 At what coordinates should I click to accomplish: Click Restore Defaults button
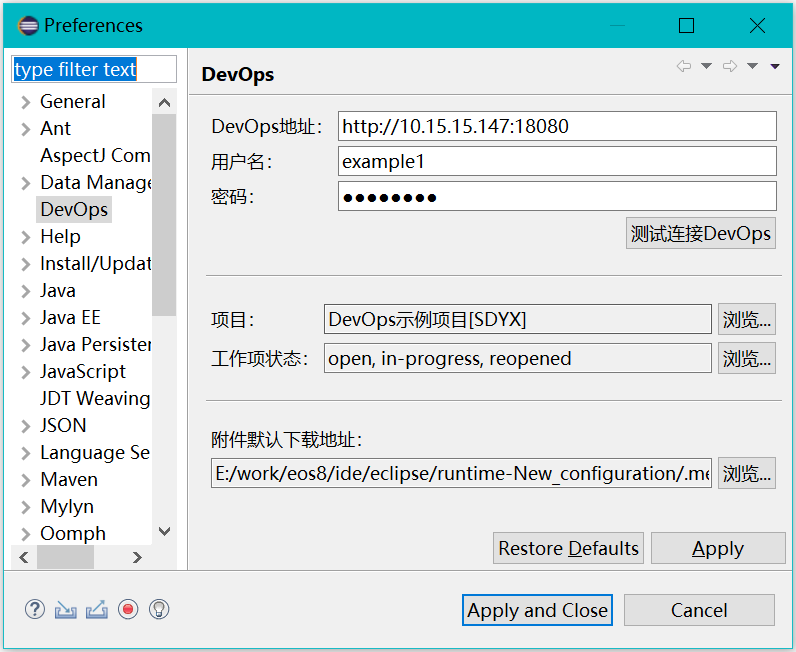[568, 548]
